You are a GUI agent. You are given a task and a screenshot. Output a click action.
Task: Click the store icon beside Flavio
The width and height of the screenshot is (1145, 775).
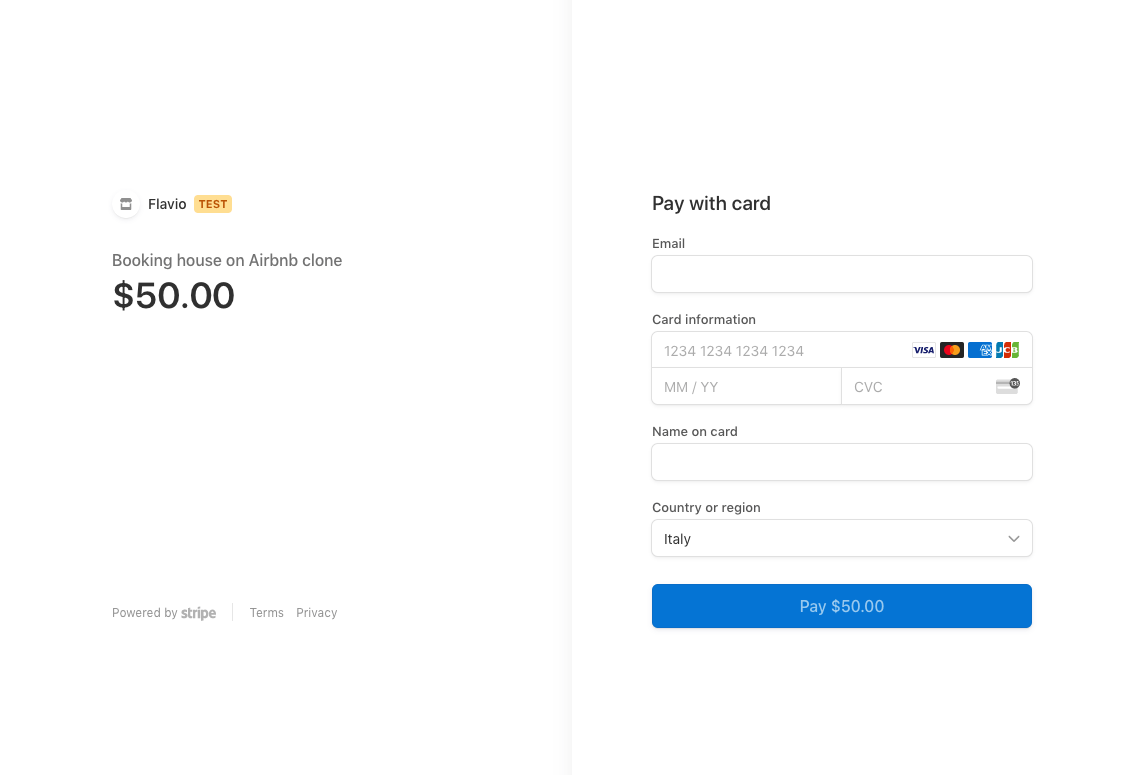(x=126, y=204)
